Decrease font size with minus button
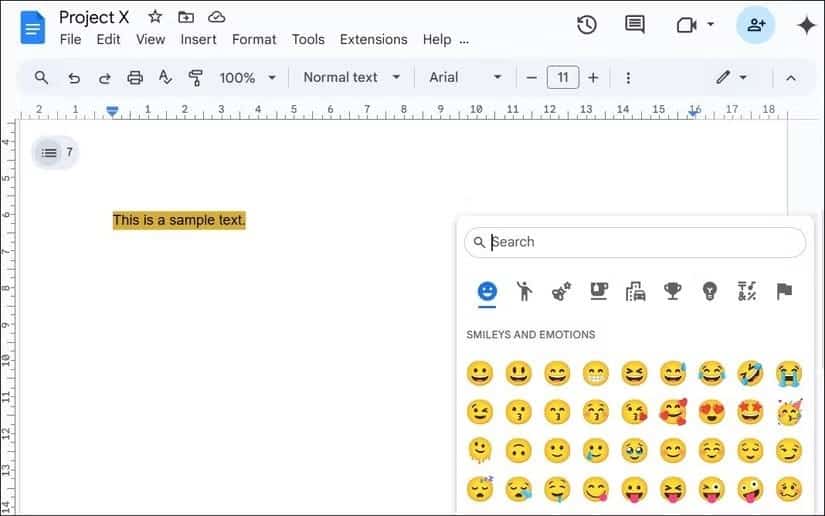 point(531,78)
